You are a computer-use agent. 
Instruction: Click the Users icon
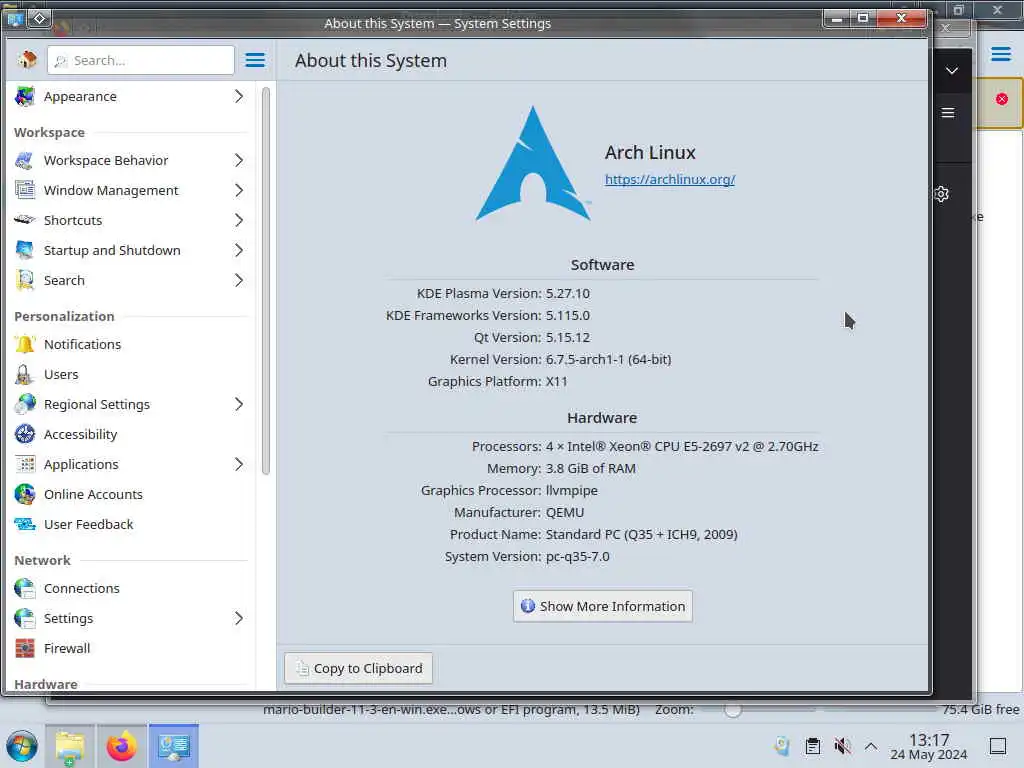pos(25,374)
